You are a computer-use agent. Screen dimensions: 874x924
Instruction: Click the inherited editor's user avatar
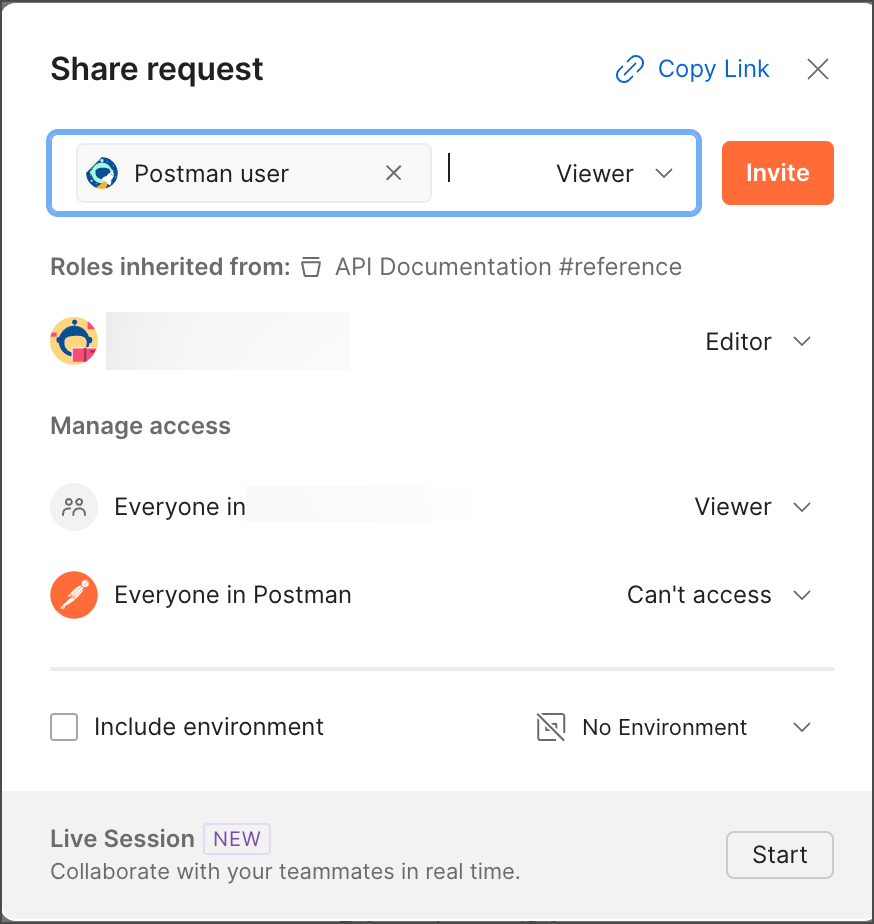74,341
